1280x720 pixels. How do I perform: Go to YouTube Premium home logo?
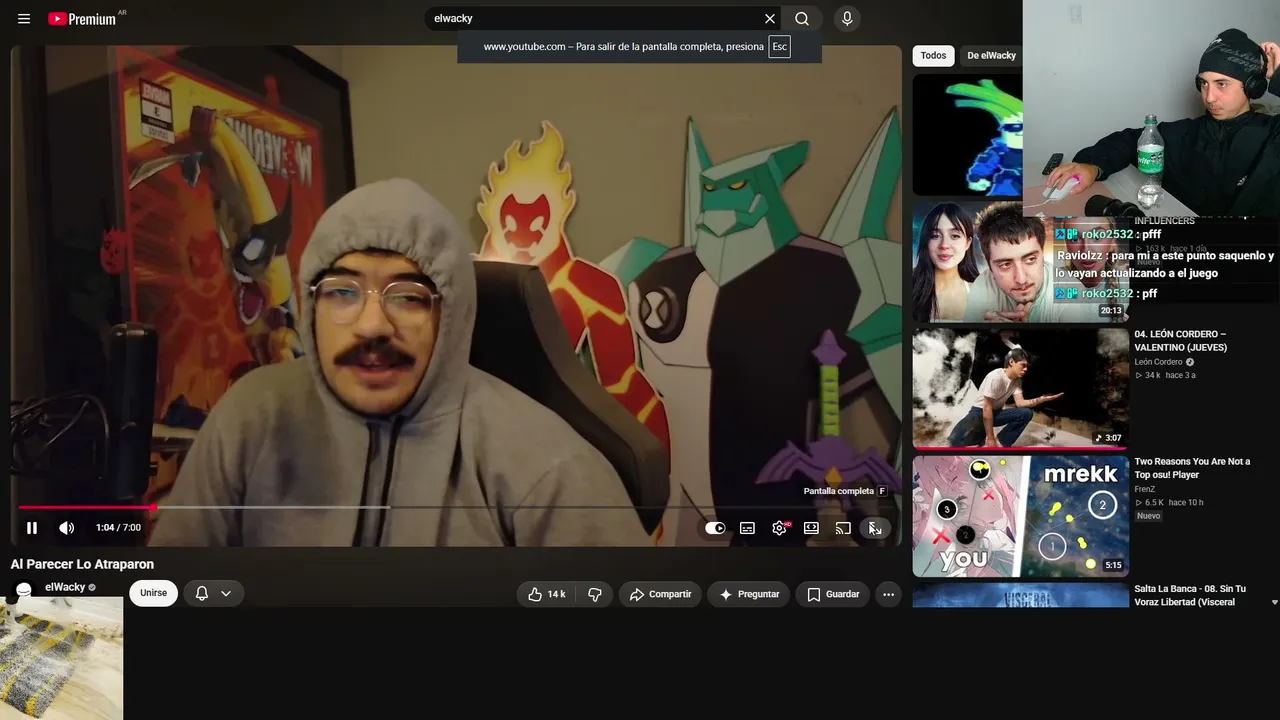coord(82,19)
